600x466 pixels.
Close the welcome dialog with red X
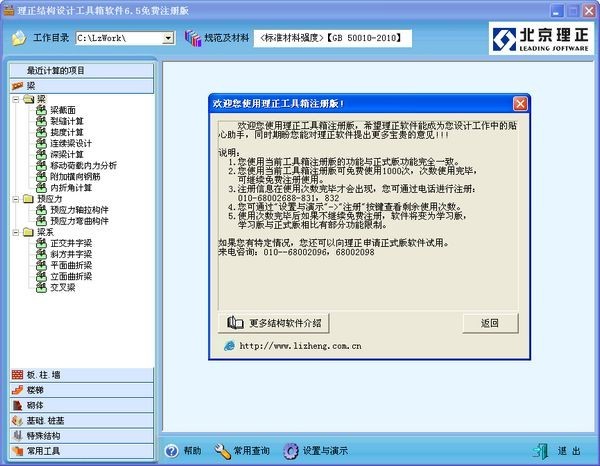(520, 104)
